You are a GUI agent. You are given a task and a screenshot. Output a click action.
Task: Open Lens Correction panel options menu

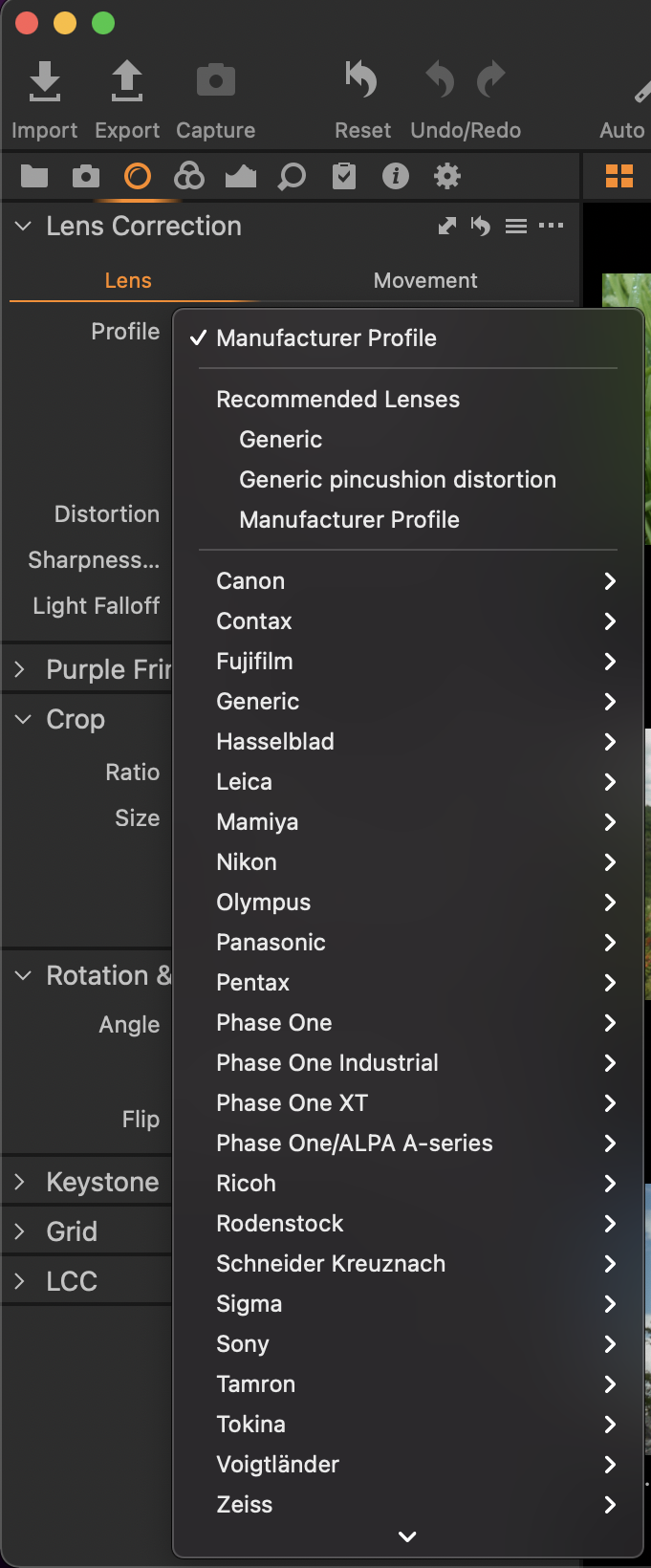(552, 226)
